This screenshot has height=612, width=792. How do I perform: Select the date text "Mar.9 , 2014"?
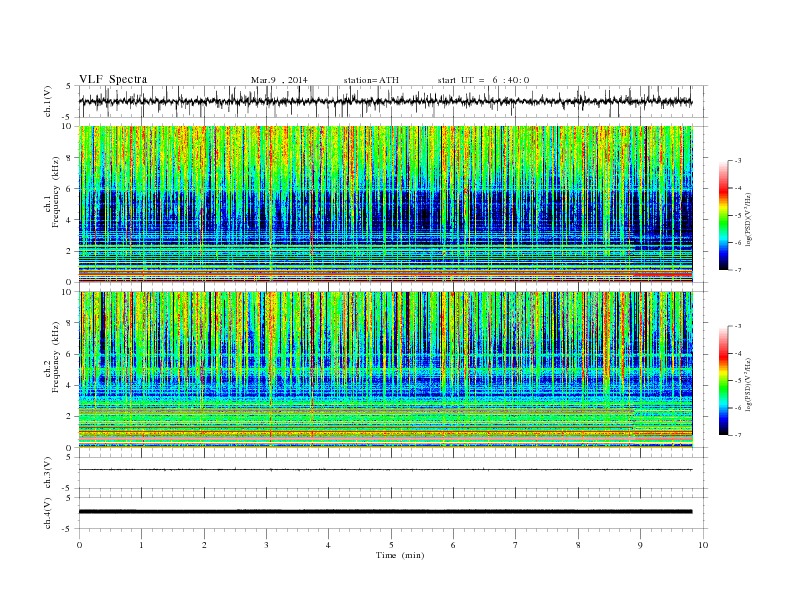point(279,80)
